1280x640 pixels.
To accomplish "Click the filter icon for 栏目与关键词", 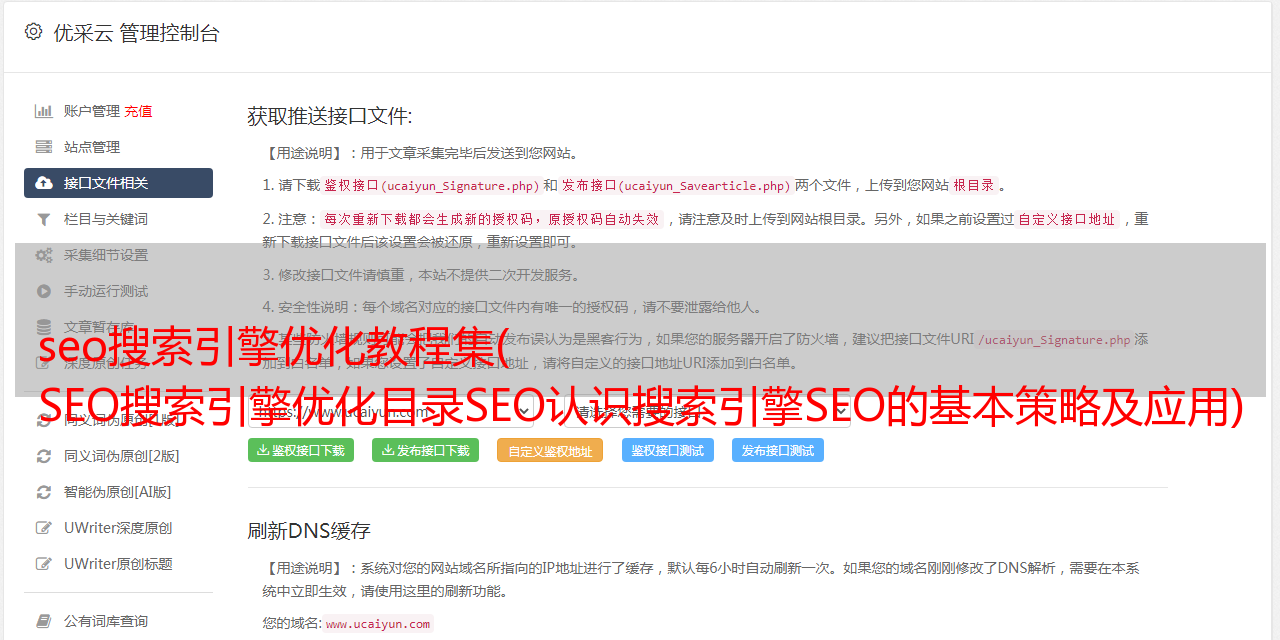I will (44, 219).
